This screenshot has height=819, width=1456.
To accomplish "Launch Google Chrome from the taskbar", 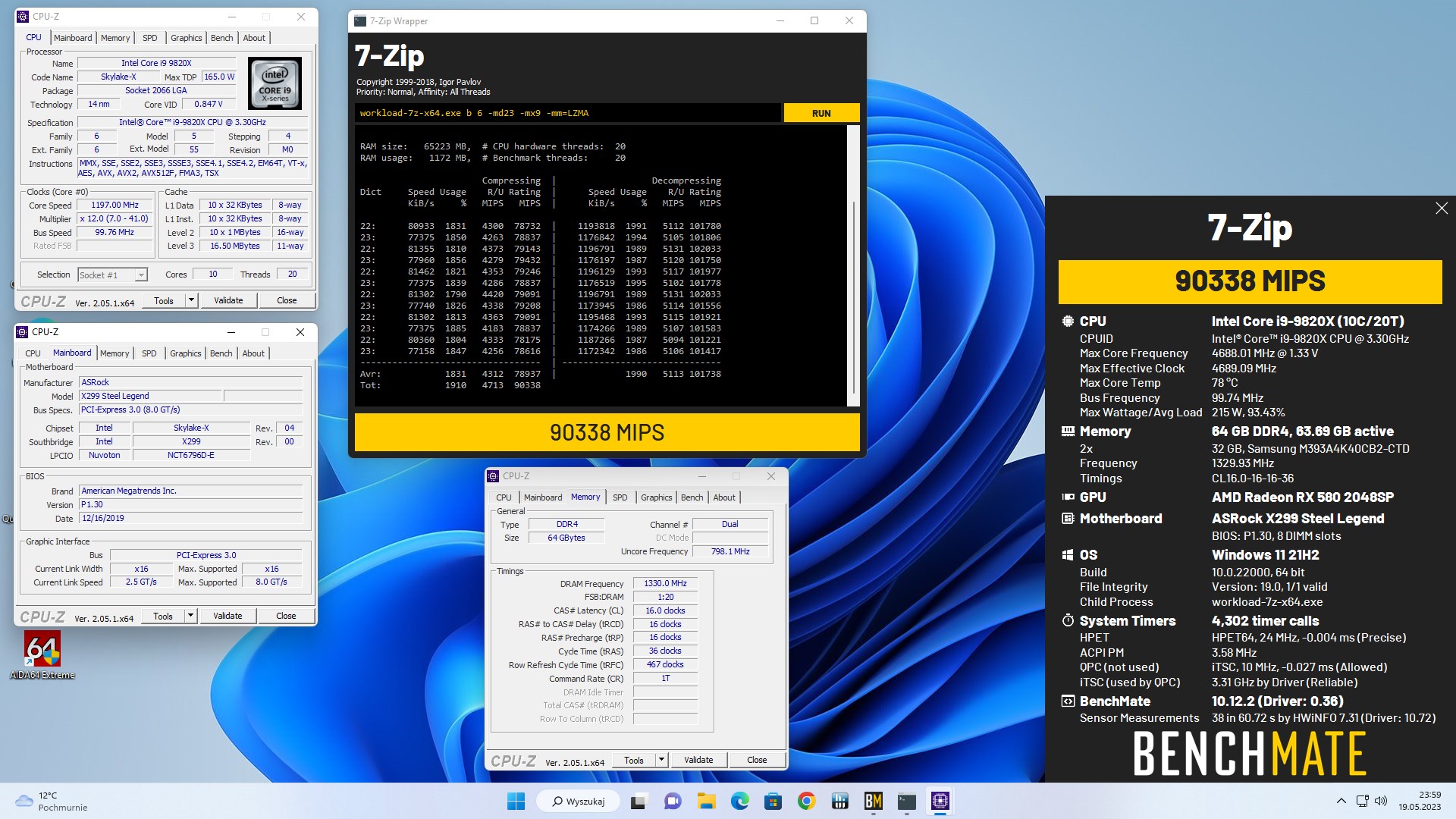I will coord(806,801).
